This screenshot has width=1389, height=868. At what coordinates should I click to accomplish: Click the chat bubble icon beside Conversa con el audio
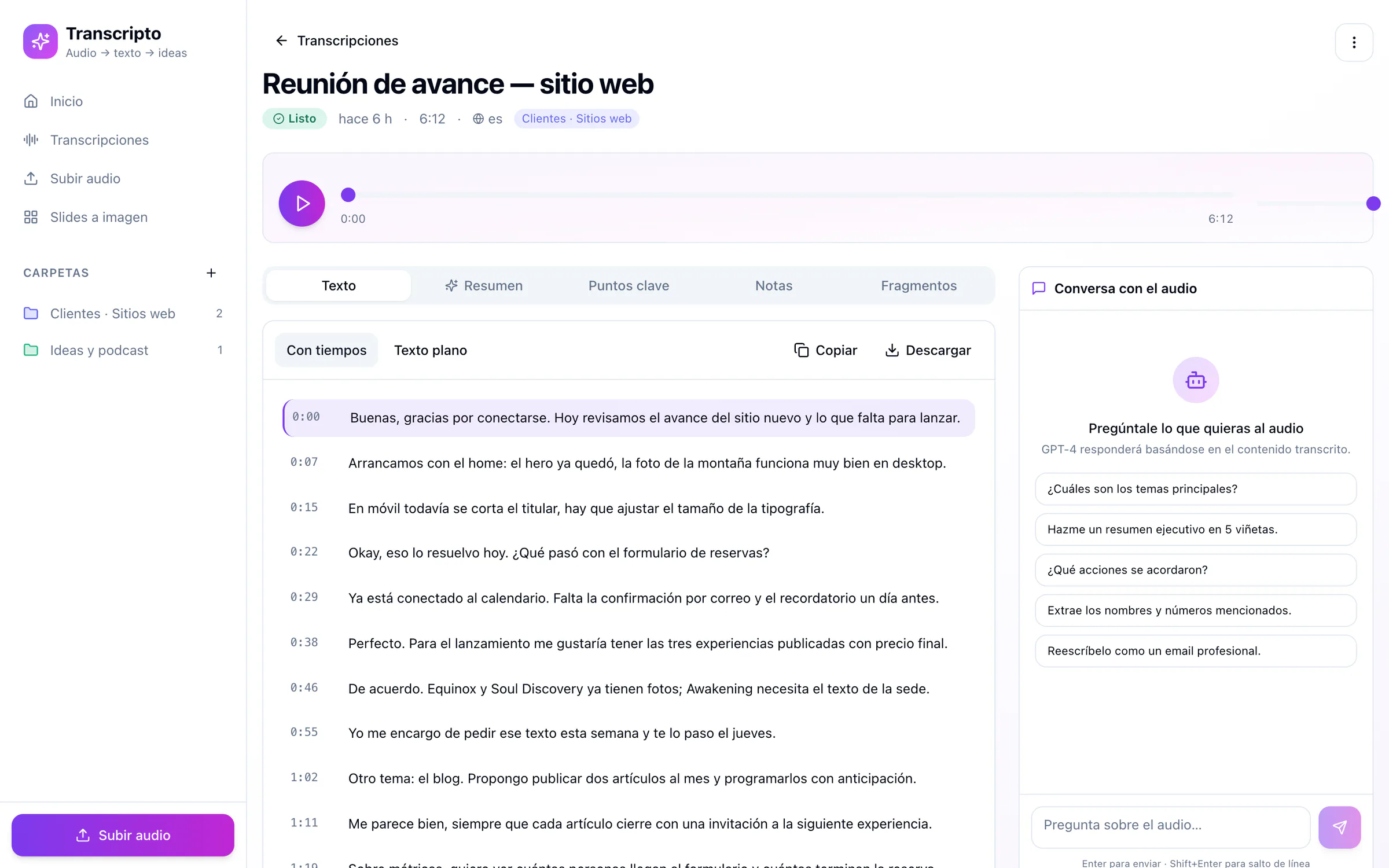pyautogui.click(x=1039, y=288)
